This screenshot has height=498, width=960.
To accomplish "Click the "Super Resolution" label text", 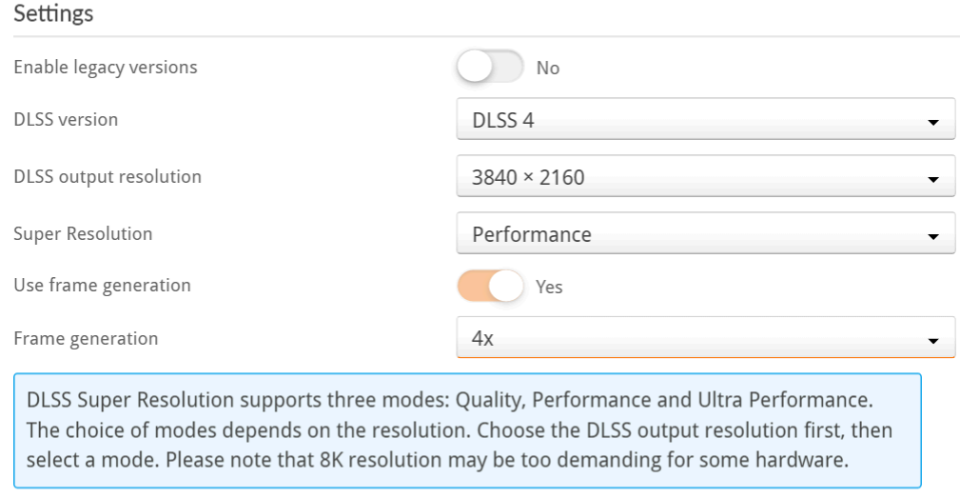I will (x=82, y=234).
